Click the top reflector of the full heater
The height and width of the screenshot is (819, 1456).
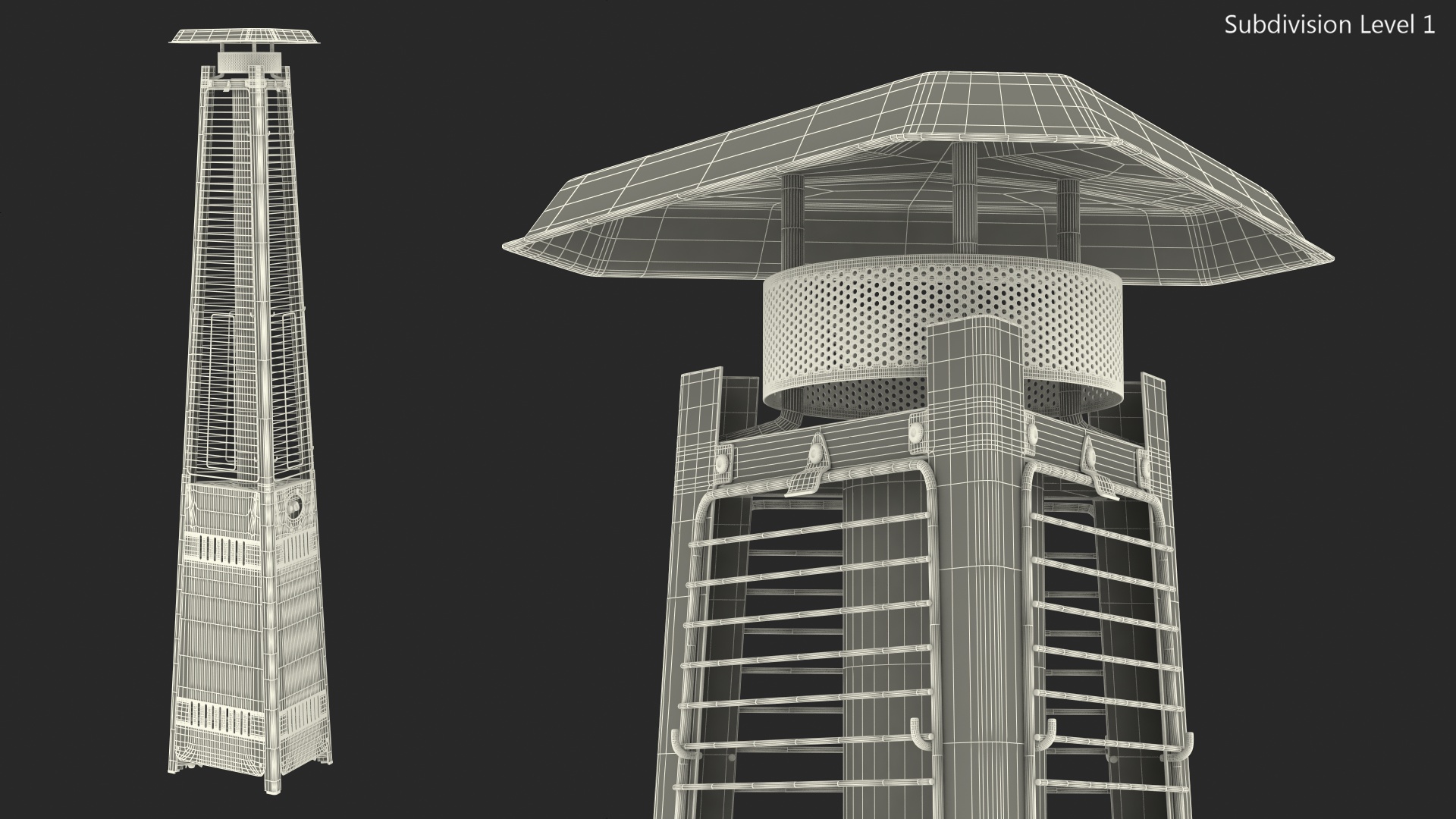(246, 37)
